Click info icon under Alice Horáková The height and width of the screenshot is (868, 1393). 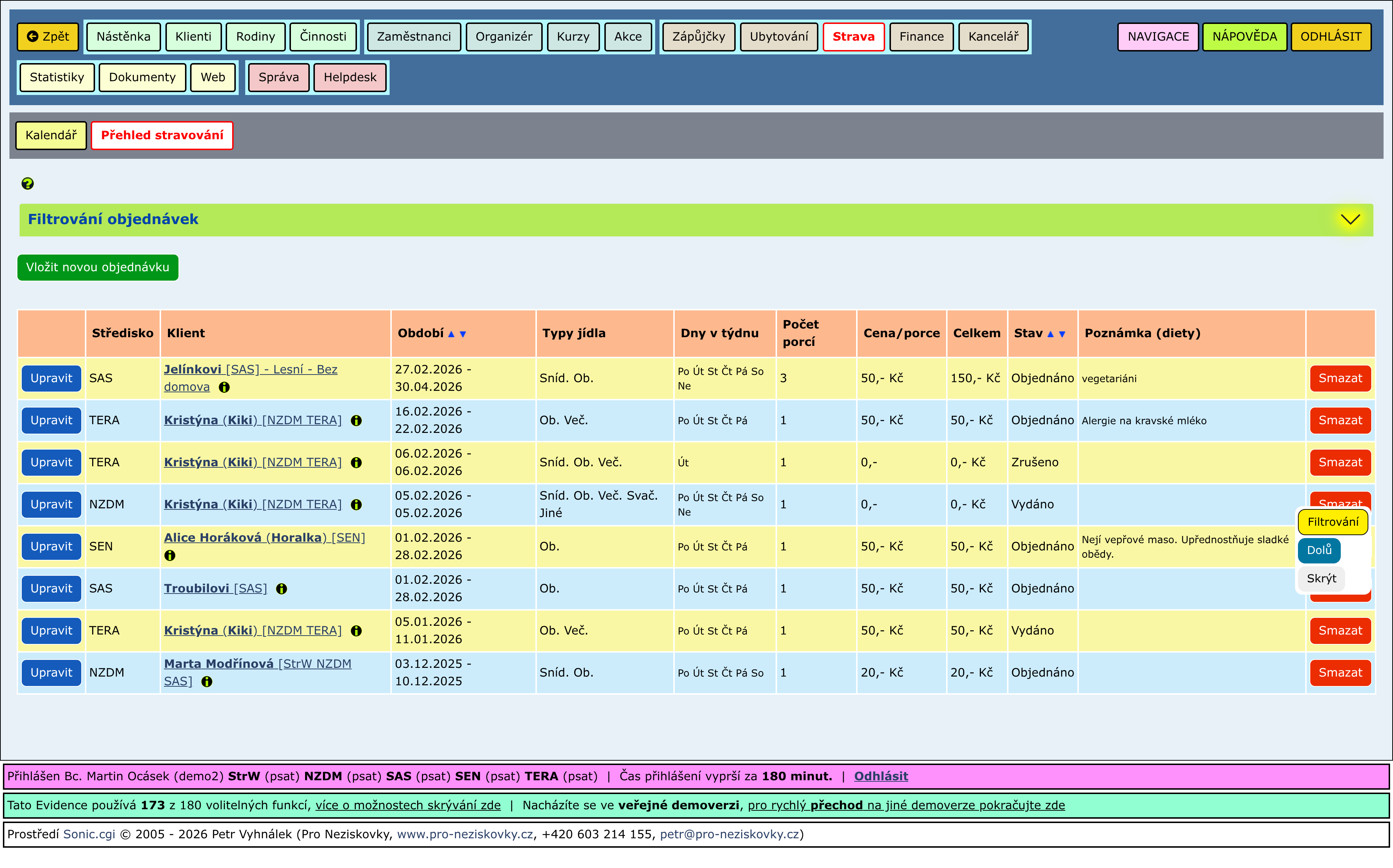pos(170,556)
